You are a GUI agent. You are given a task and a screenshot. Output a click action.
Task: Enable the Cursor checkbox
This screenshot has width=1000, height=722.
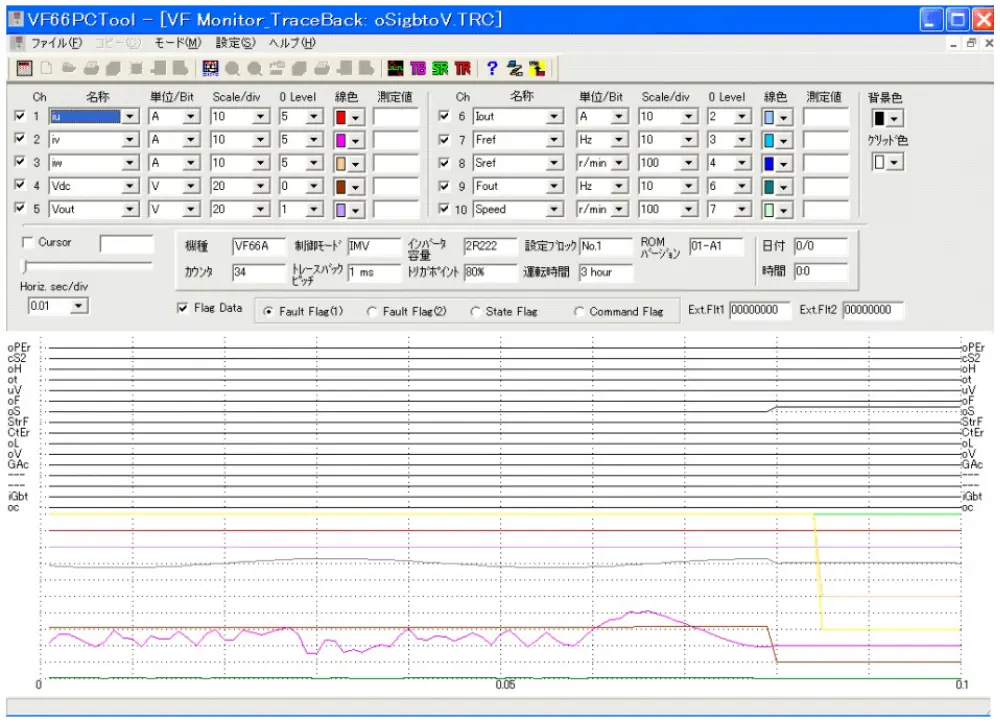click(27, 243)
